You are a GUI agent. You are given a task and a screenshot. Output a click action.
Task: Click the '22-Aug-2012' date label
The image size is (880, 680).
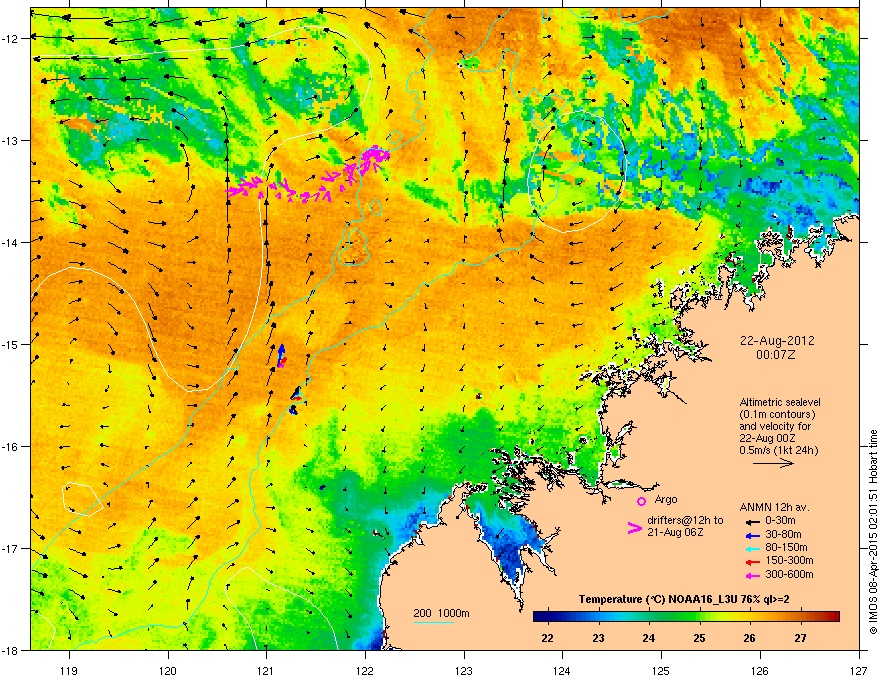pos(777,341)
